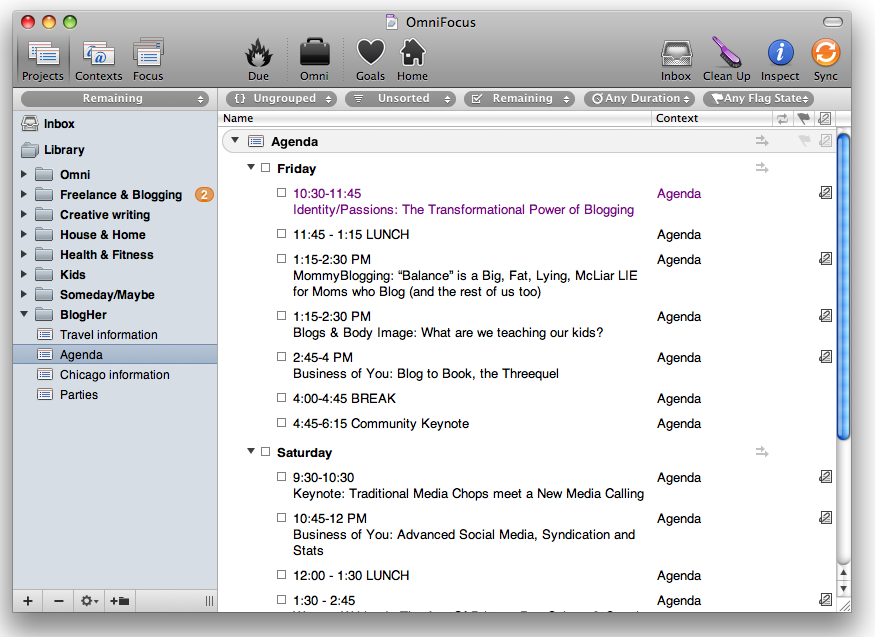Screen dimensions: 875x637
Task: Open the gear action menu
Action: [89, 601]
